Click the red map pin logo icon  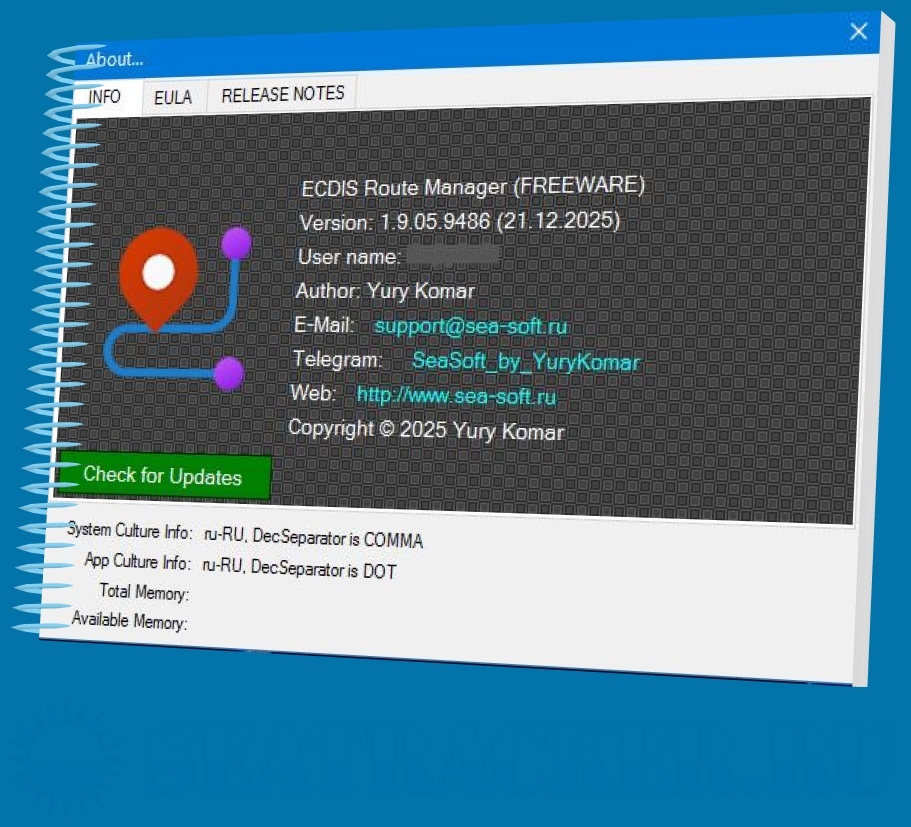click(x=157, y=273)
